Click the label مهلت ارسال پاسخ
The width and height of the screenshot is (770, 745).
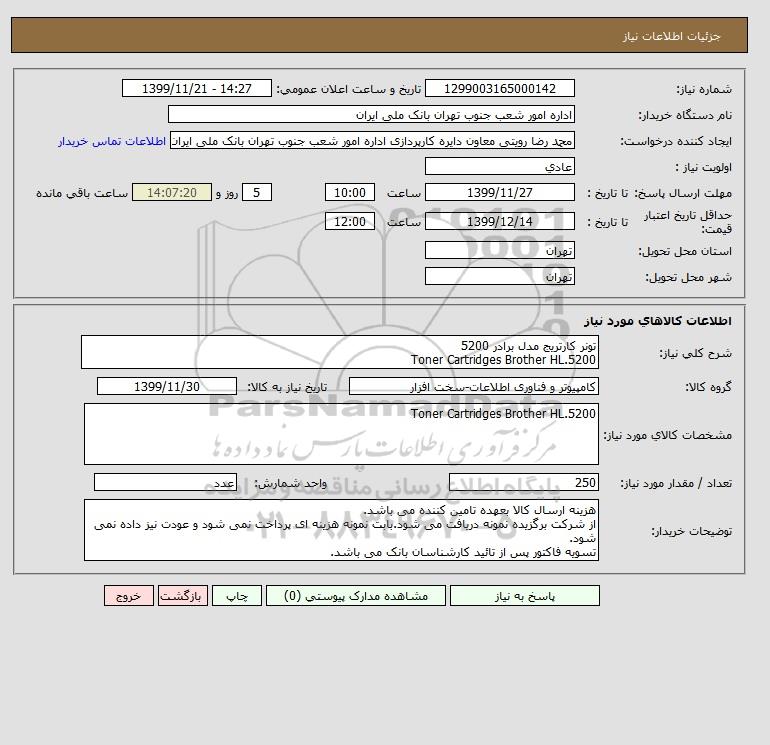click(x=683, y=193)
